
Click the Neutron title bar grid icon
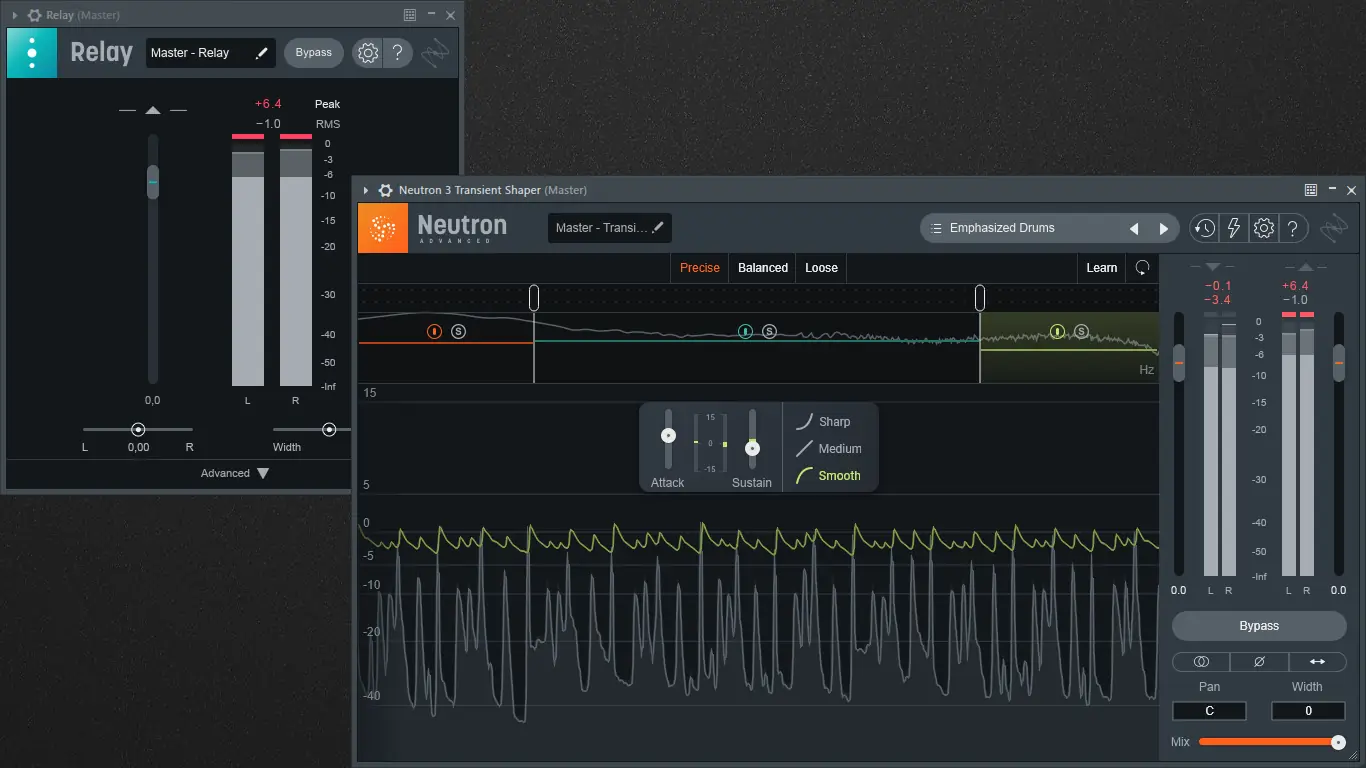point(1310,190)
